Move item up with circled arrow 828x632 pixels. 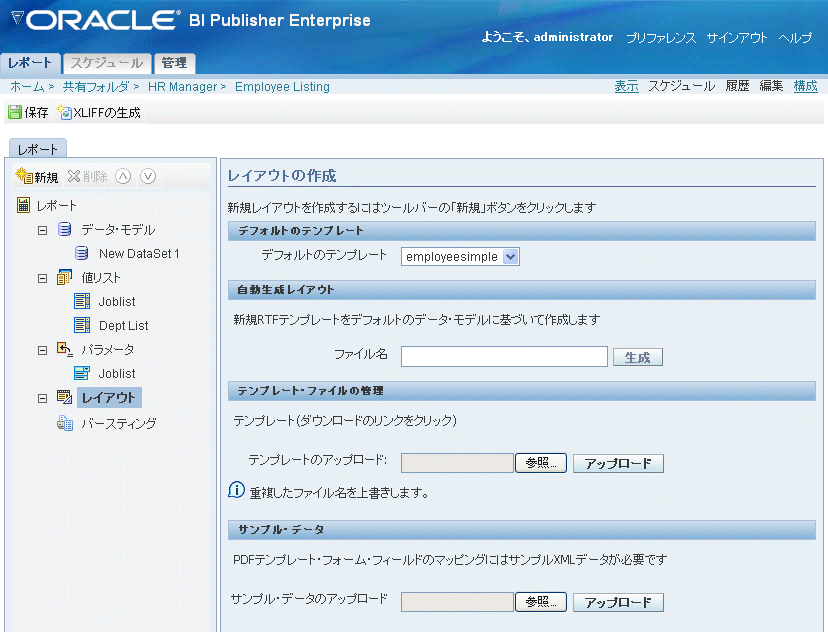(123, 176)
